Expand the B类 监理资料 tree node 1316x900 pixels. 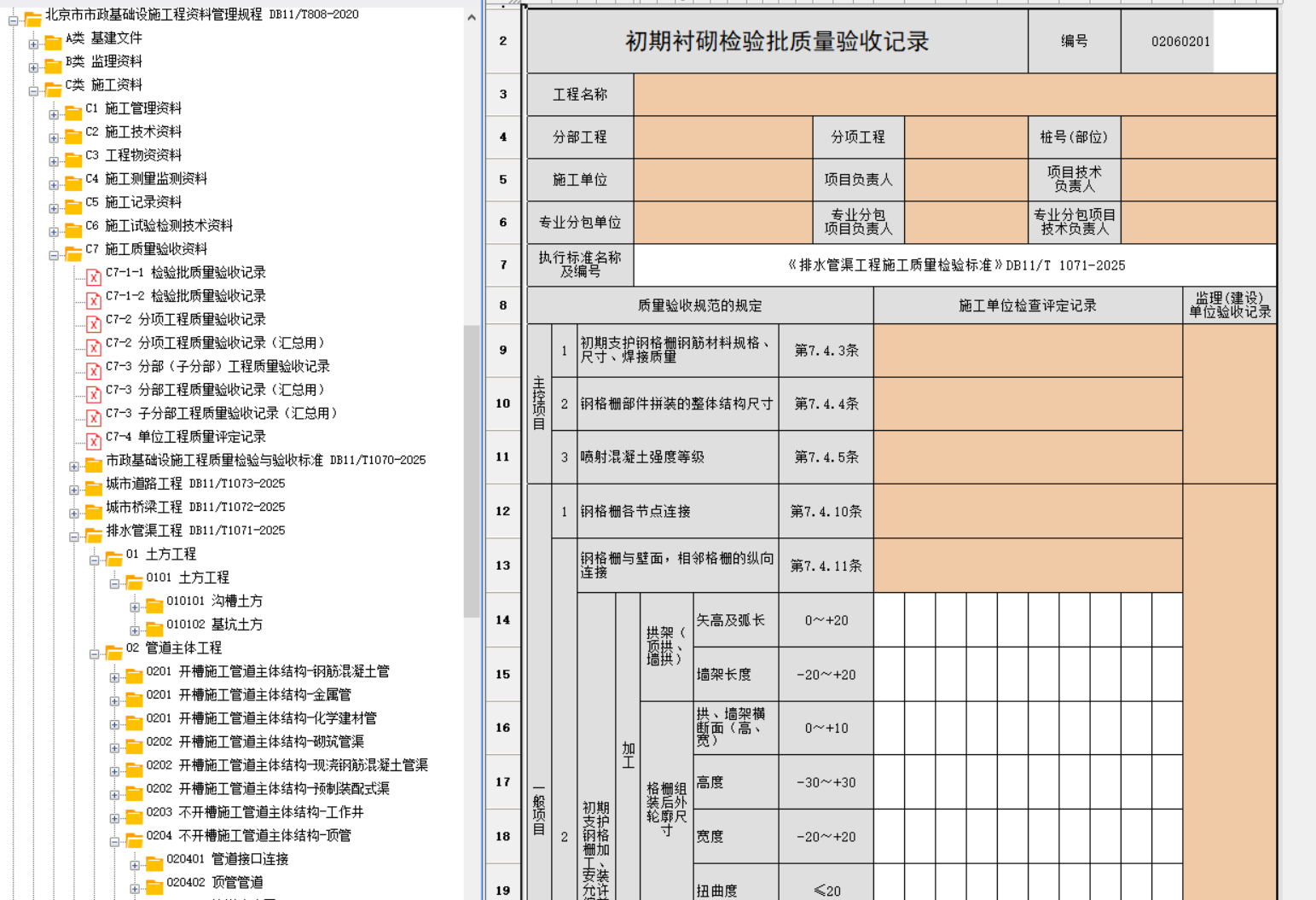33,67
